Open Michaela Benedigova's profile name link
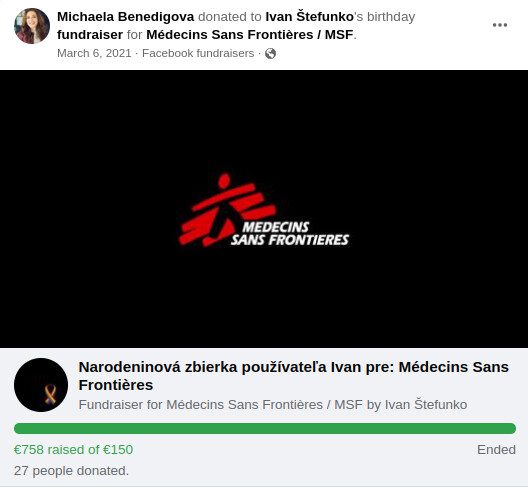Screen dimensions: 528x490 (x=126, y=17)
